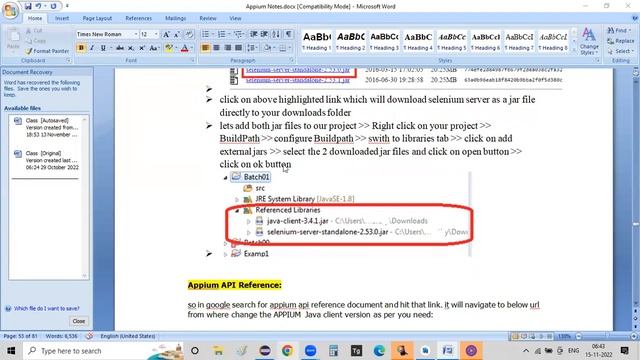Open the font size dropdown
The height and width of the screenshot is (360, 640).
tap(156, 35)
